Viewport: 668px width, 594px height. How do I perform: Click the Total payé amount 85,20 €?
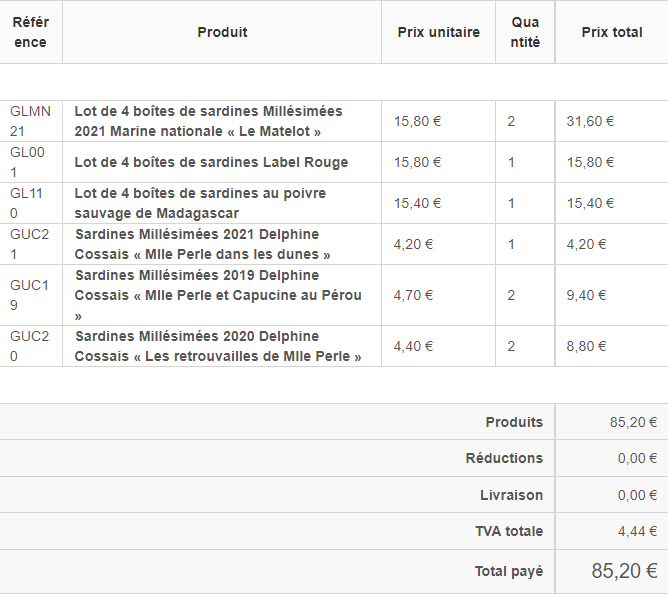tap(623, 571)
